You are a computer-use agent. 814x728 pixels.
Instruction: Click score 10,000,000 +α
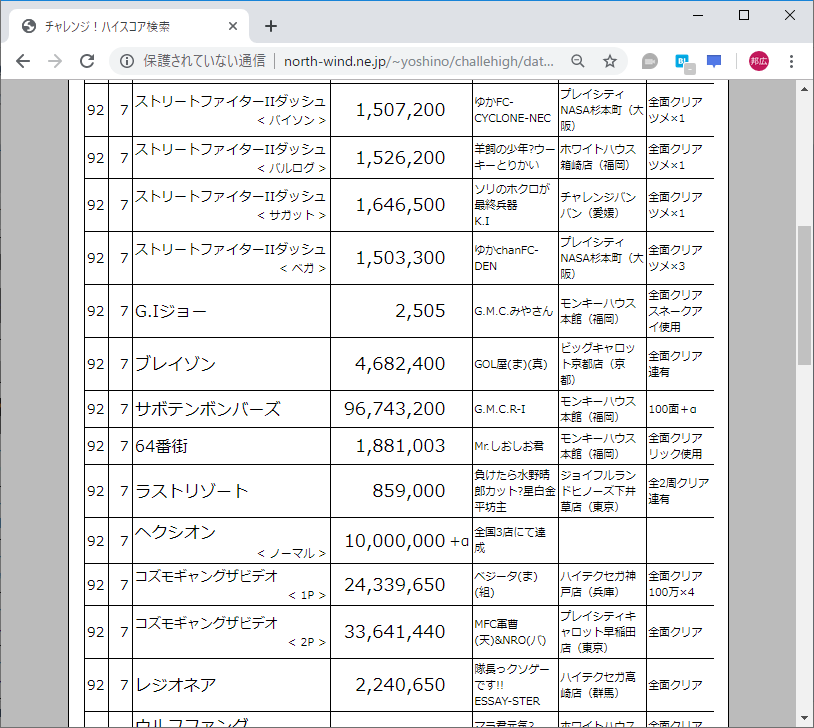click(406, 541)
